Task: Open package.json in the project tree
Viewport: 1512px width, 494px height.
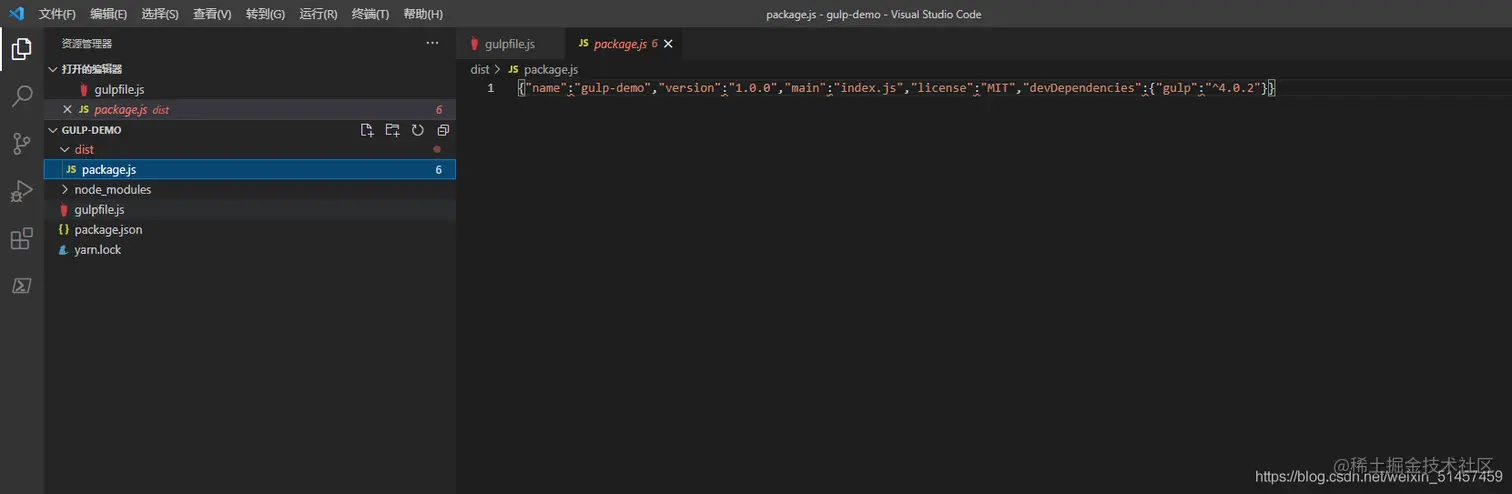Action: pyautogui.click(x=250, y=230)
